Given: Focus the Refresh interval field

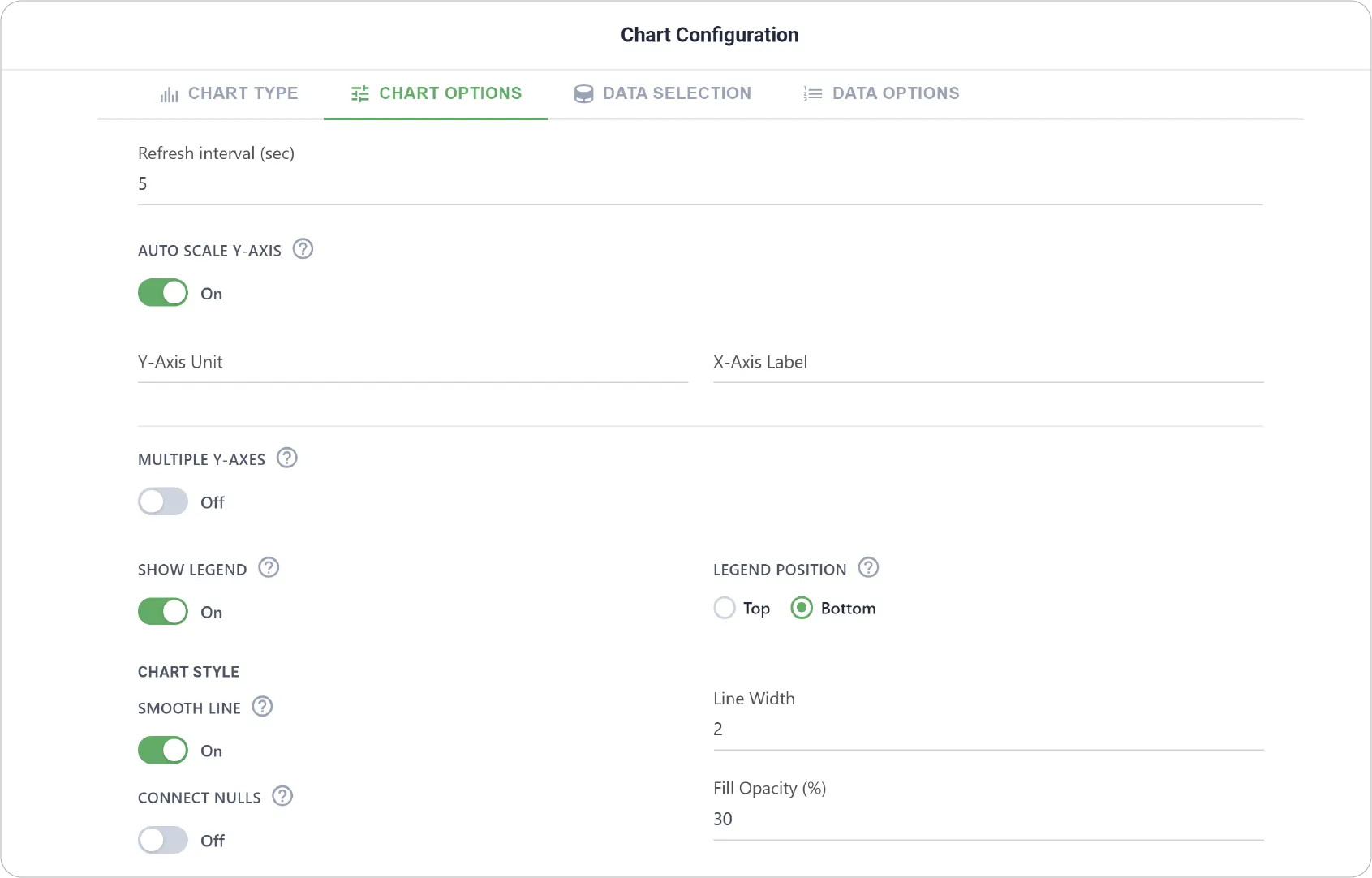Looking at the screenshot, I should click(x=700, y=184).
